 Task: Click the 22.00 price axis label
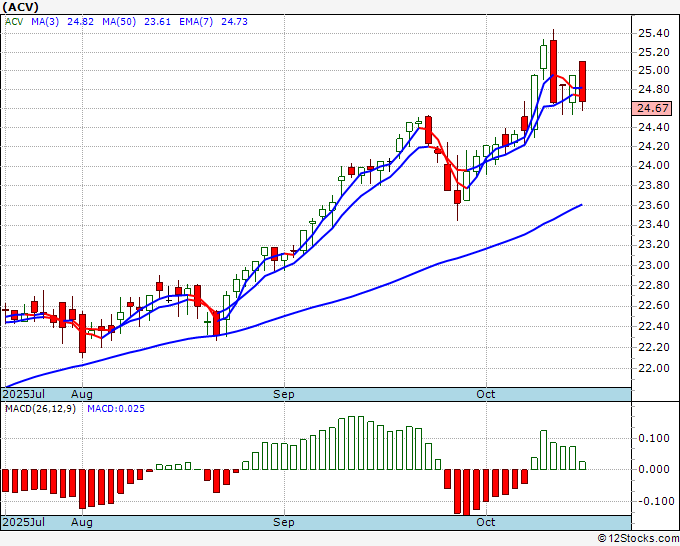[654, 368]
